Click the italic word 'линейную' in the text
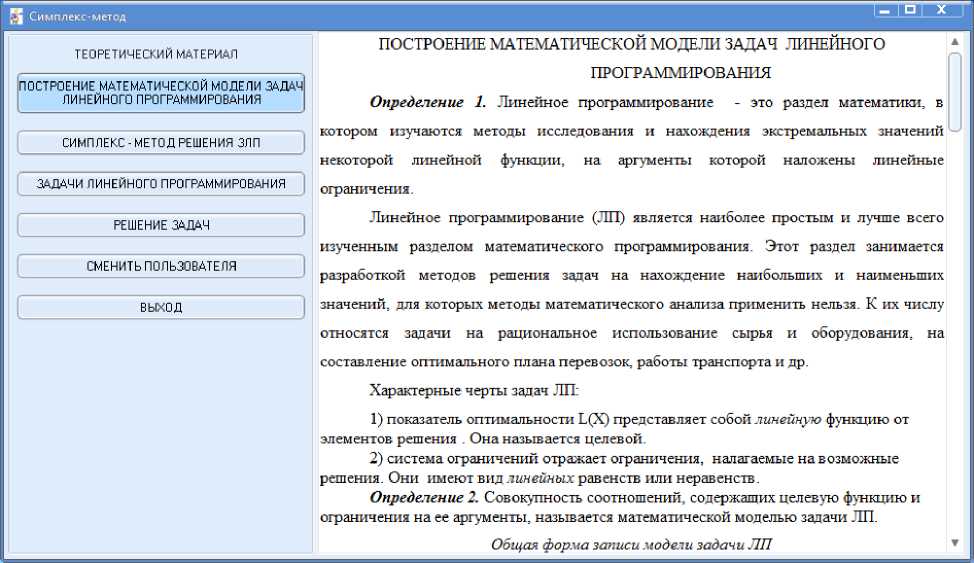 pos(788,419)
